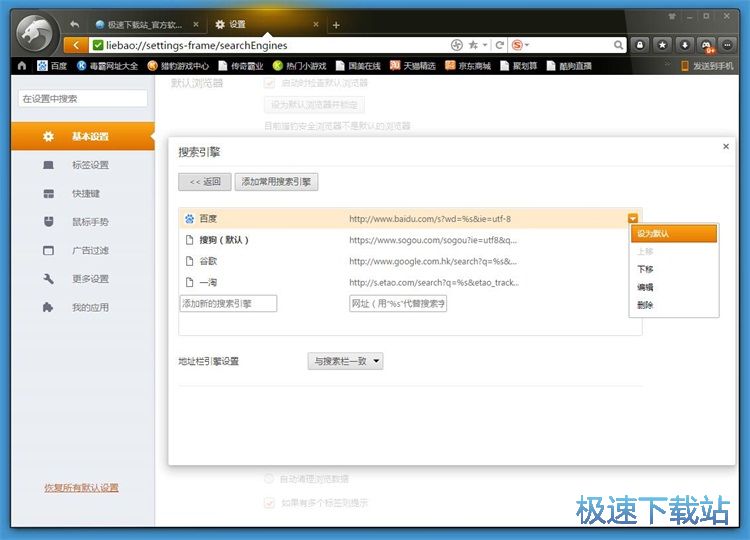Click the << 返回 button
750x540 pixels.
[x=205, y=182]
